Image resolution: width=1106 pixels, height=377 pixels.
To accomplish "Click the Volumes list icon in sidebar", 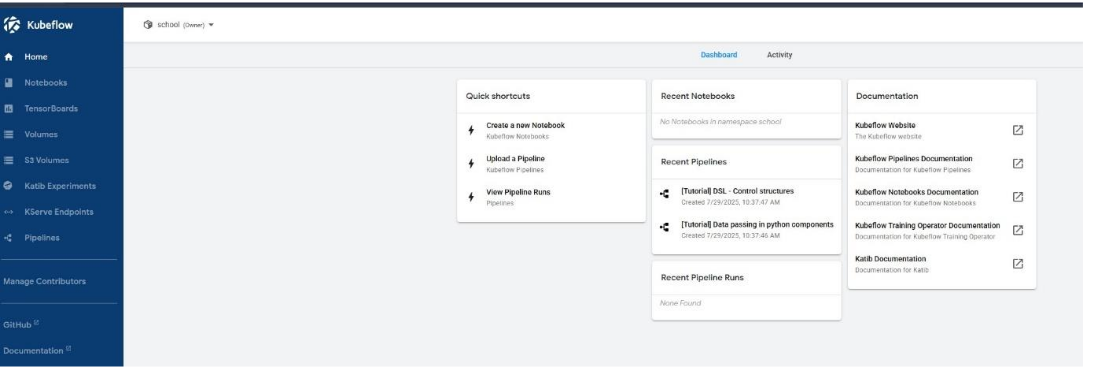I will (x=8, y=134).
